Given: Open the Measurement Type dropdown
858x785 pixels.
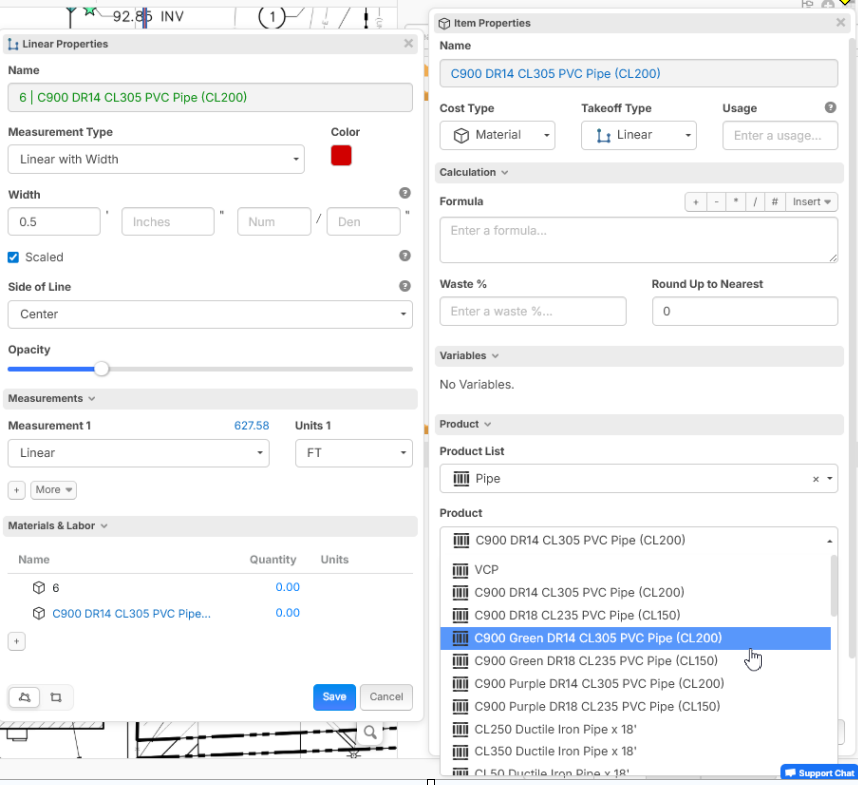Looking at the screenshot, I should pos(156,159).
